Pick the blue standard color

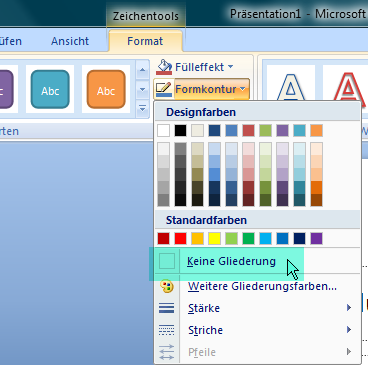click(282, 238)
